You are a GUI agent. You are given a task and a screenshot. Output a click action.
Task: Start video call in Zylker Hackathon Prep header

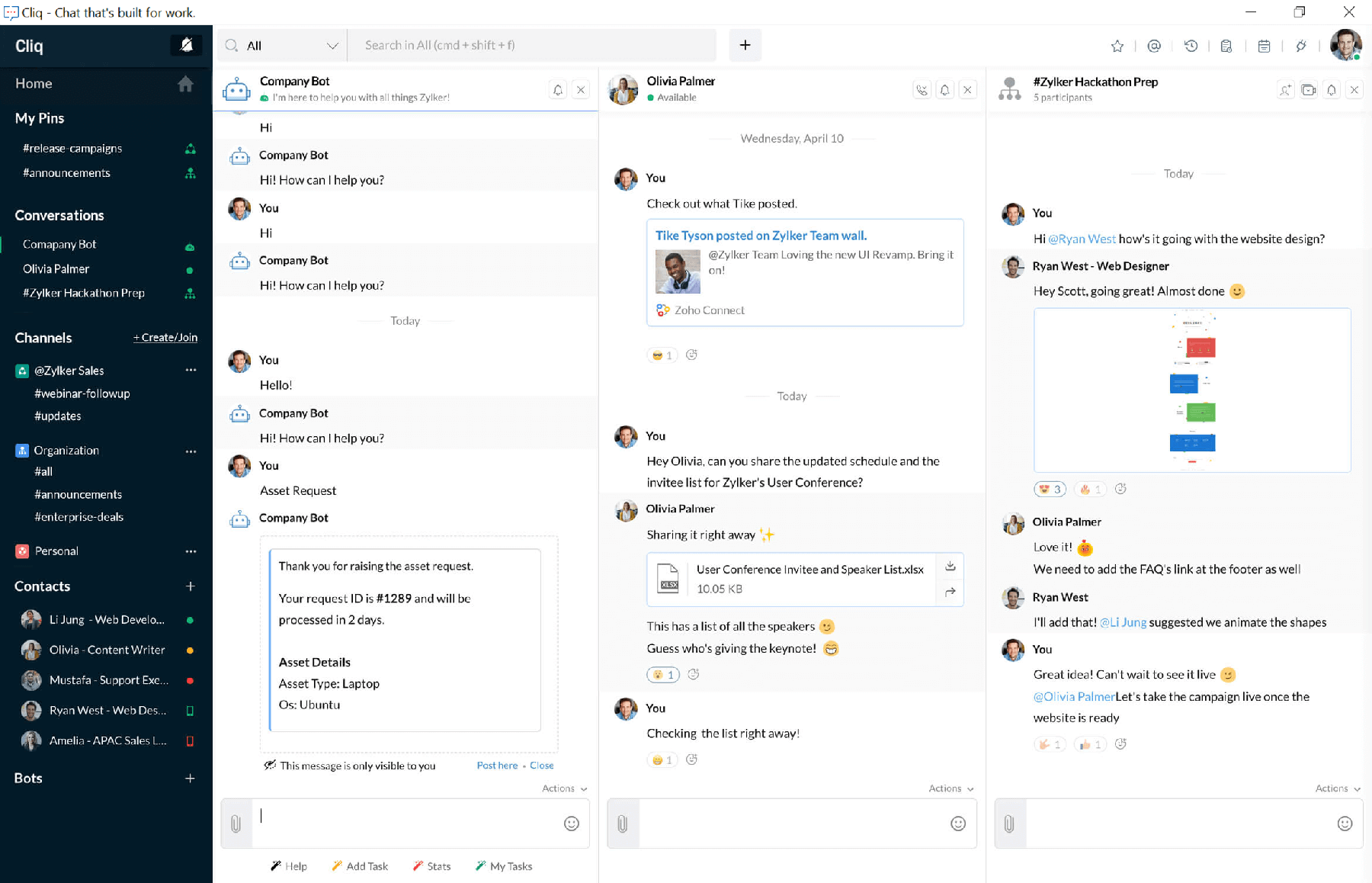tap(1309, 90)
